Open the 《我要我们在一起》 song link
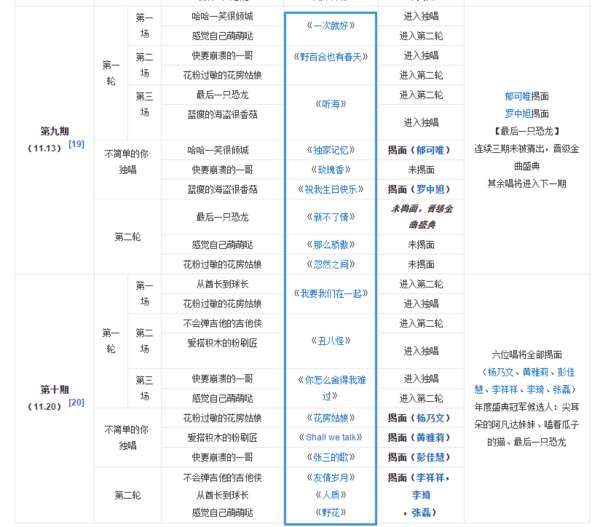This screenshot has height=527, width=600. (x=331, y=294)
